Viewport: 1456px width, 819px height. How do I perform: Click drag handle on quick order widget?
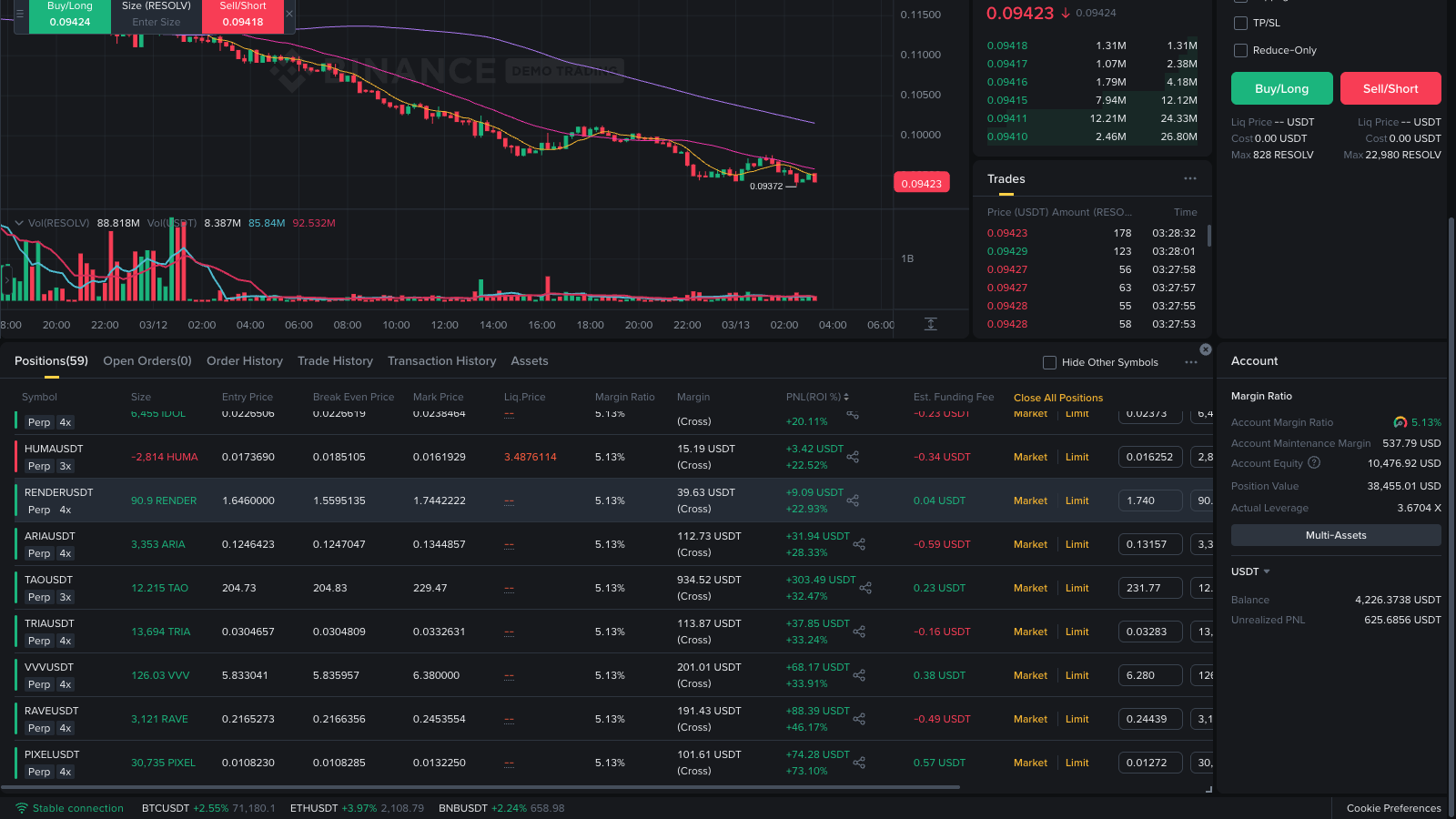pyautogui.click(x=20, y=14)
